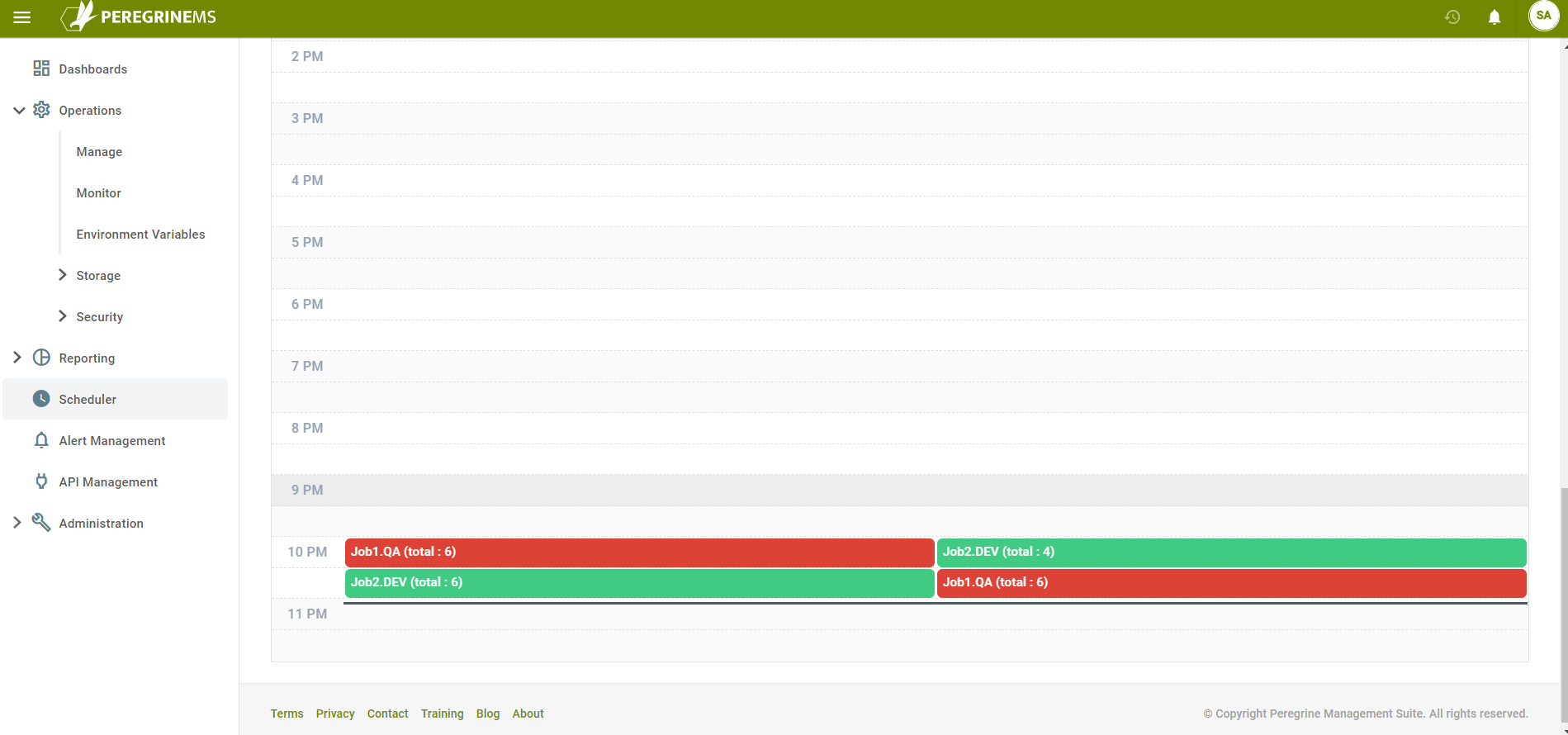This screenshot has height=735, width=1568.
Task: Click the About footer link
Action: point(528,714)
